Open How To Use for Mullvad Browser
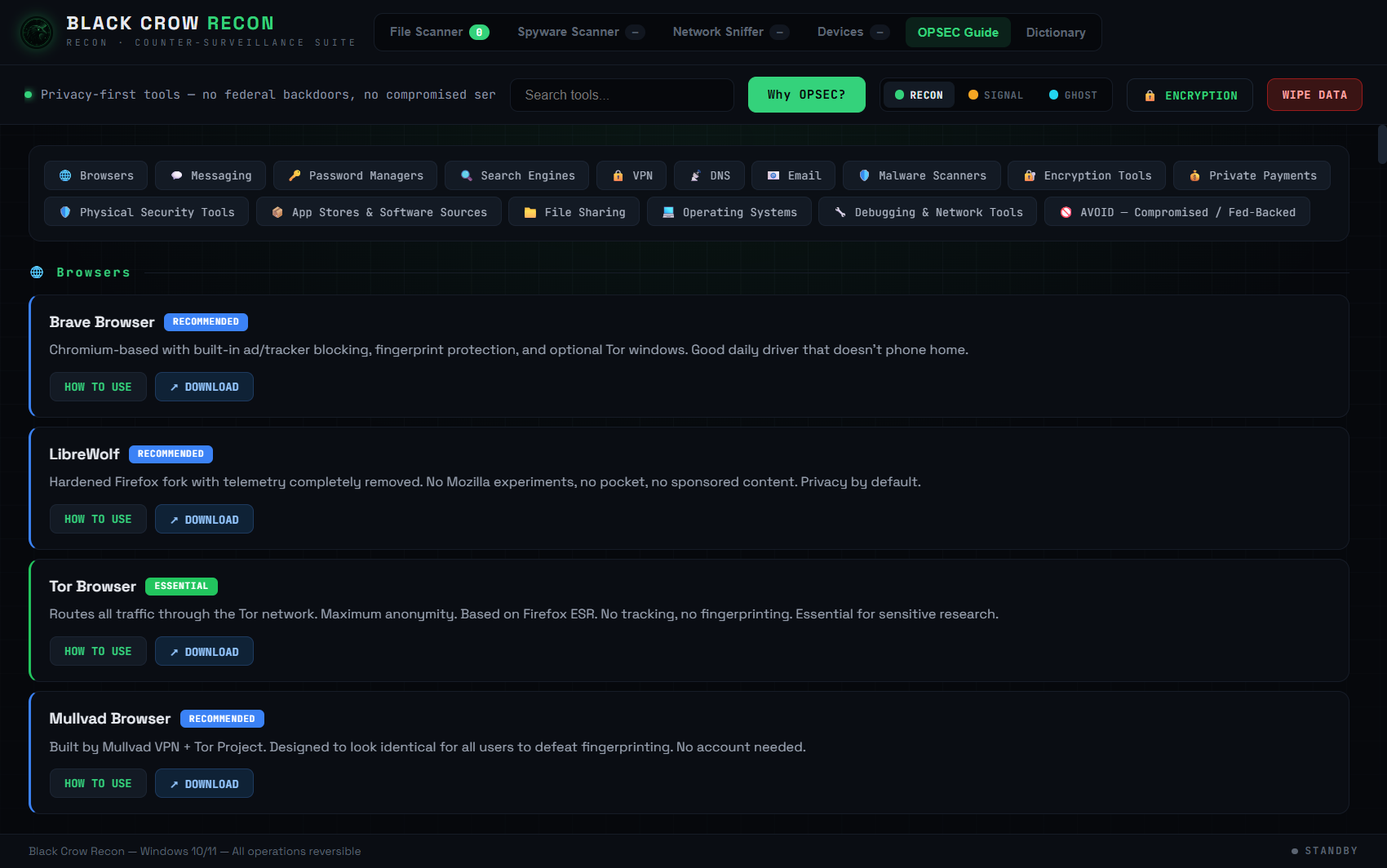1387x868 pixels. [x=98, y=783]
